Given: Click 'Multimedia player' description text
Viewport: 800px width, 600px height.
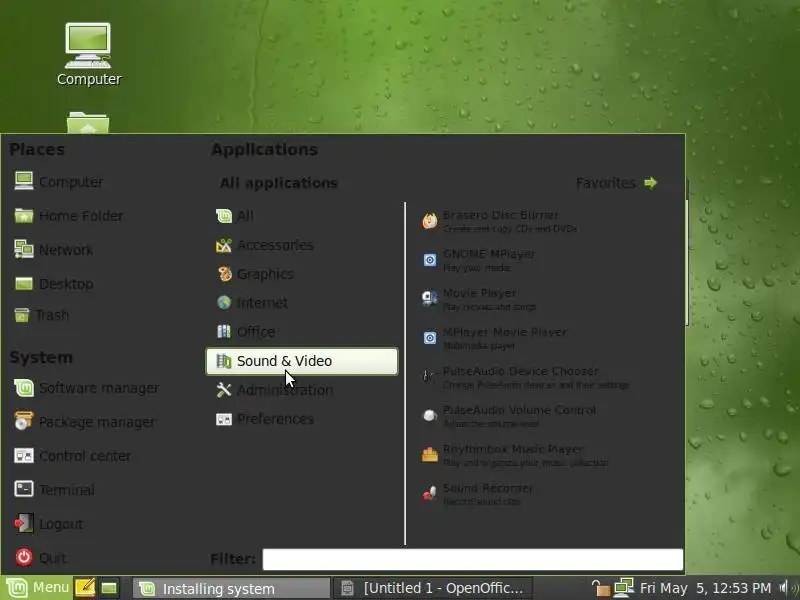Looking at the screenshot, I should pyautogui.click(x=479, y=346).
